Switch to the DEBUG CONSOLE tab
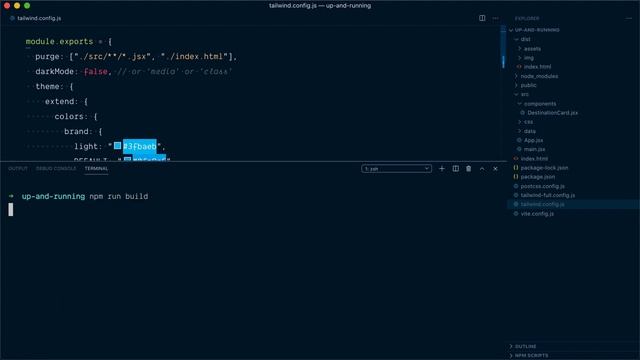640x360 pixels. tap(56, 169)
